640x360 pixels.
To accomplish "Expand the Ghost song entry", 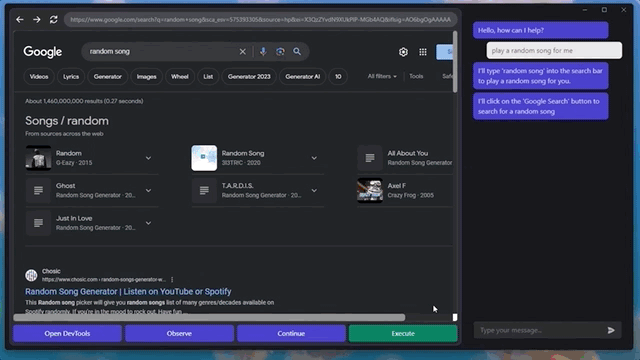I will pyautogui.click(x=148, y=191).
